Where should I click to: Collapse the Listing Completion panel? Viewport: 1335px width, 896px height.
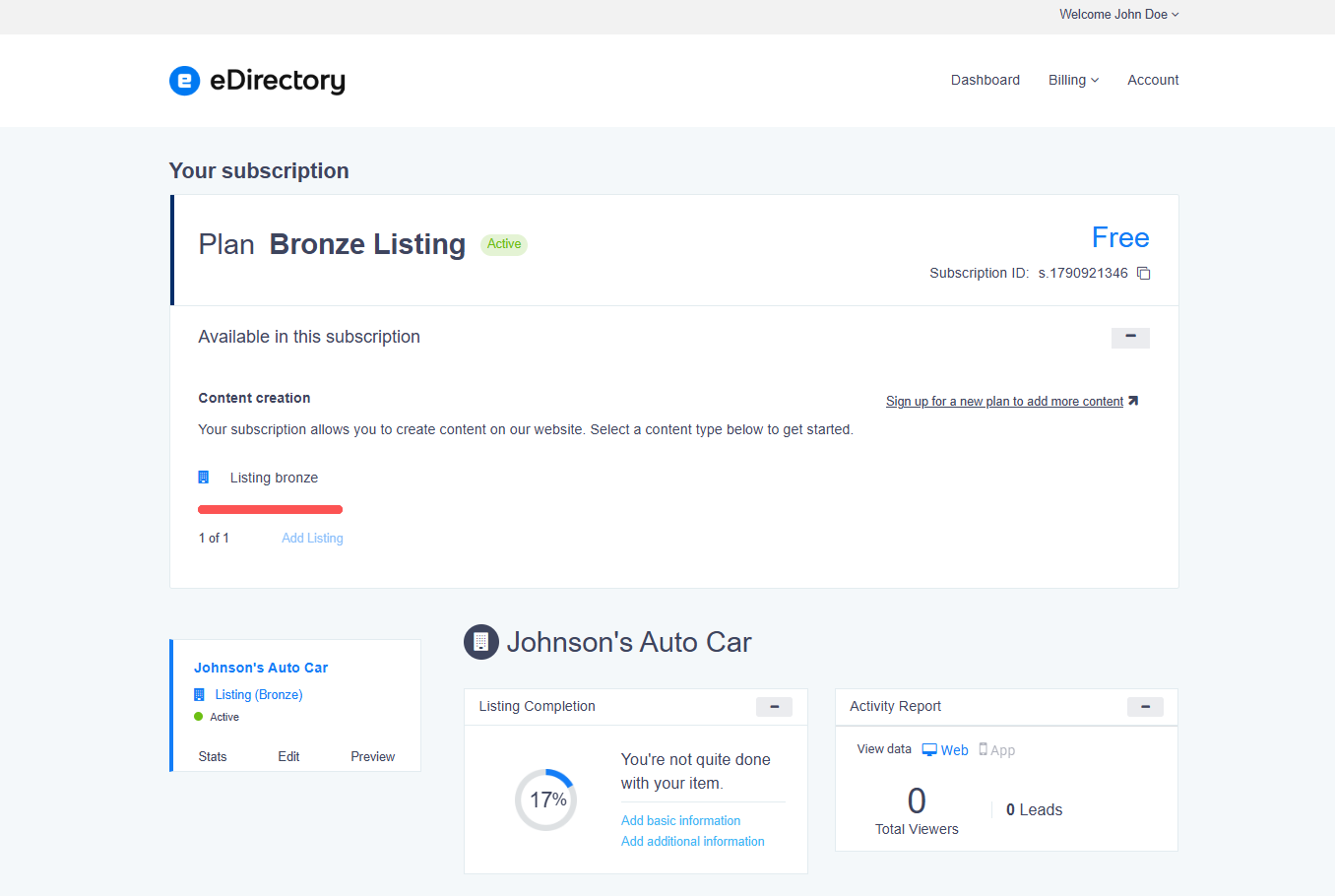[x=774, y=707]
